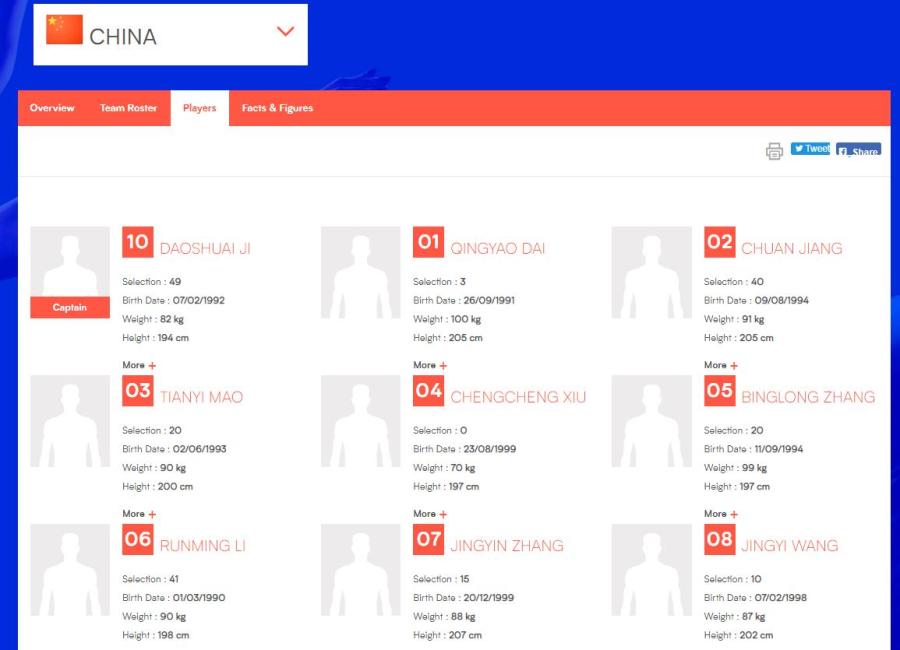Switch to the Overview tab
This screenshot has height=650, width=900.
(52, 108)
